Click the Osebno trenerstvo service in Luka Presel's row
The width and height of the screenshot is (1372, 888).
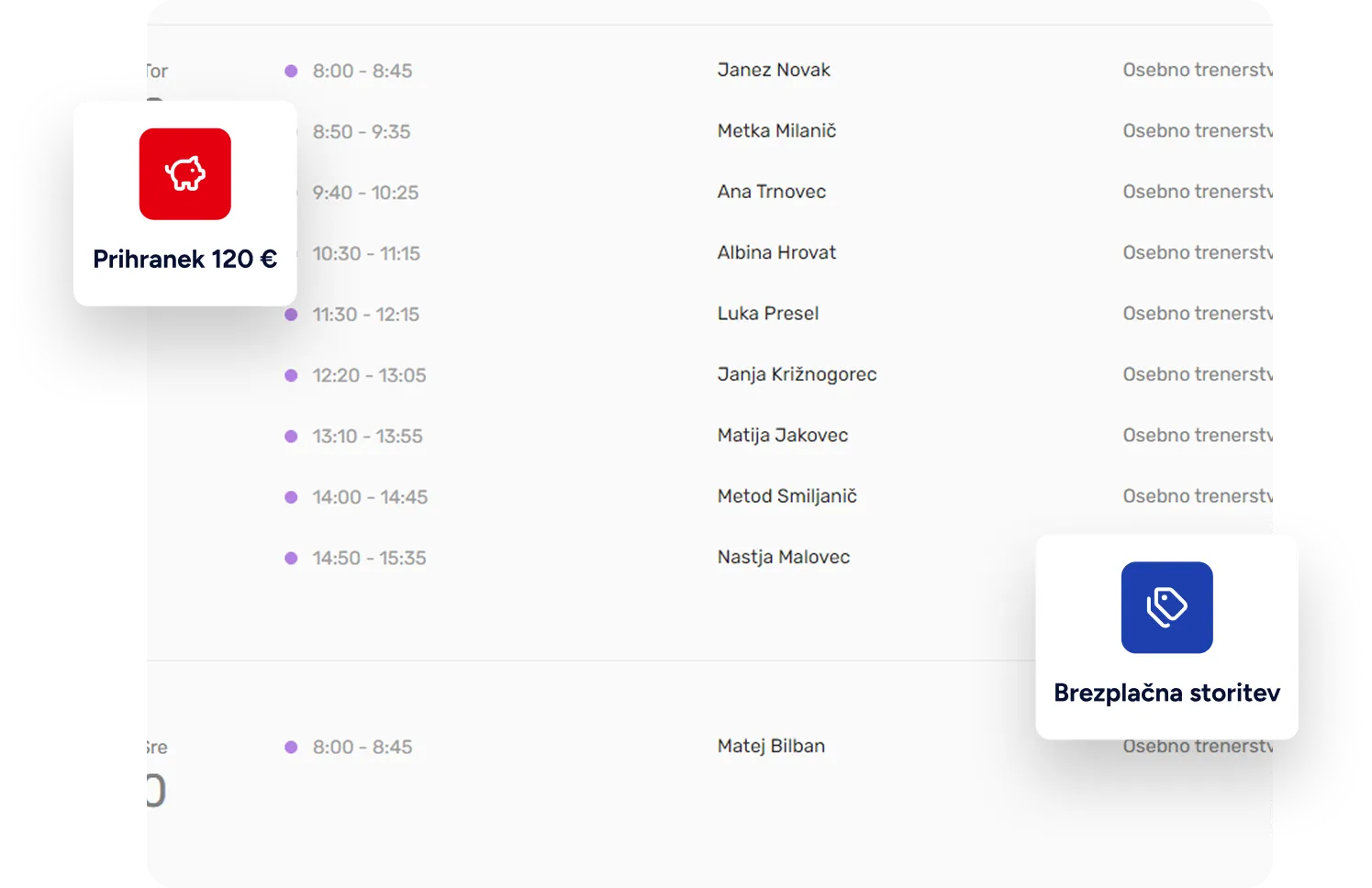pos(1198,313)
